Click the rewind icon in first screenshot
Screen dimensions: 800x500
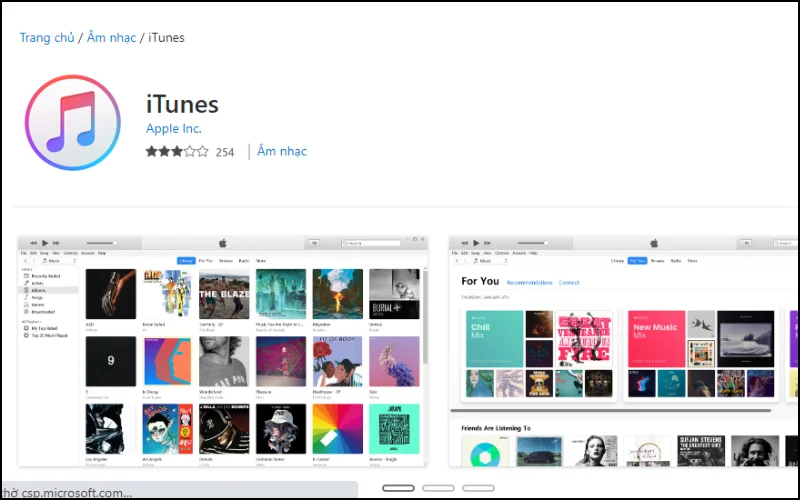tap(33, 243)
